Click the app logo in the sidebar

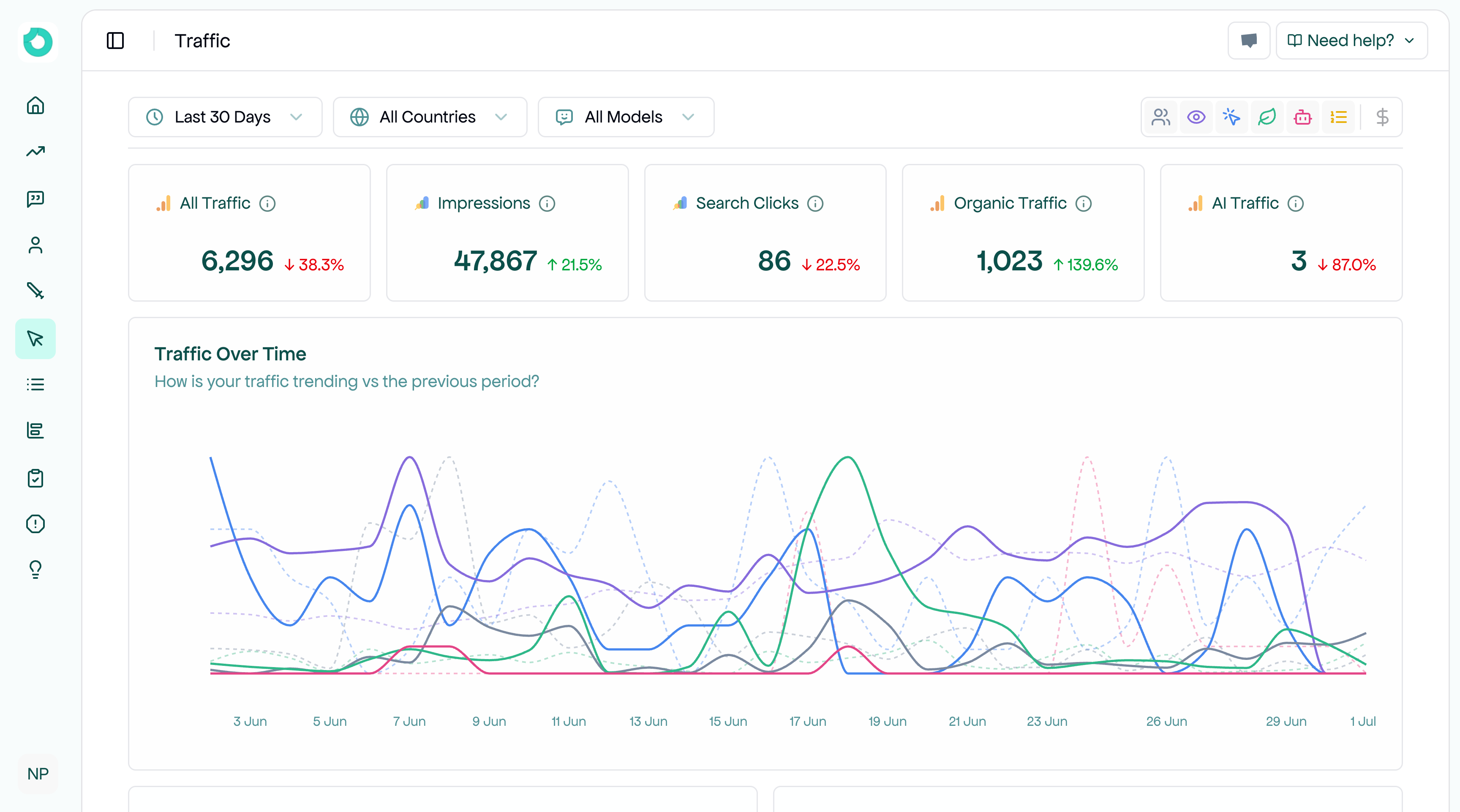coord(38,42)
